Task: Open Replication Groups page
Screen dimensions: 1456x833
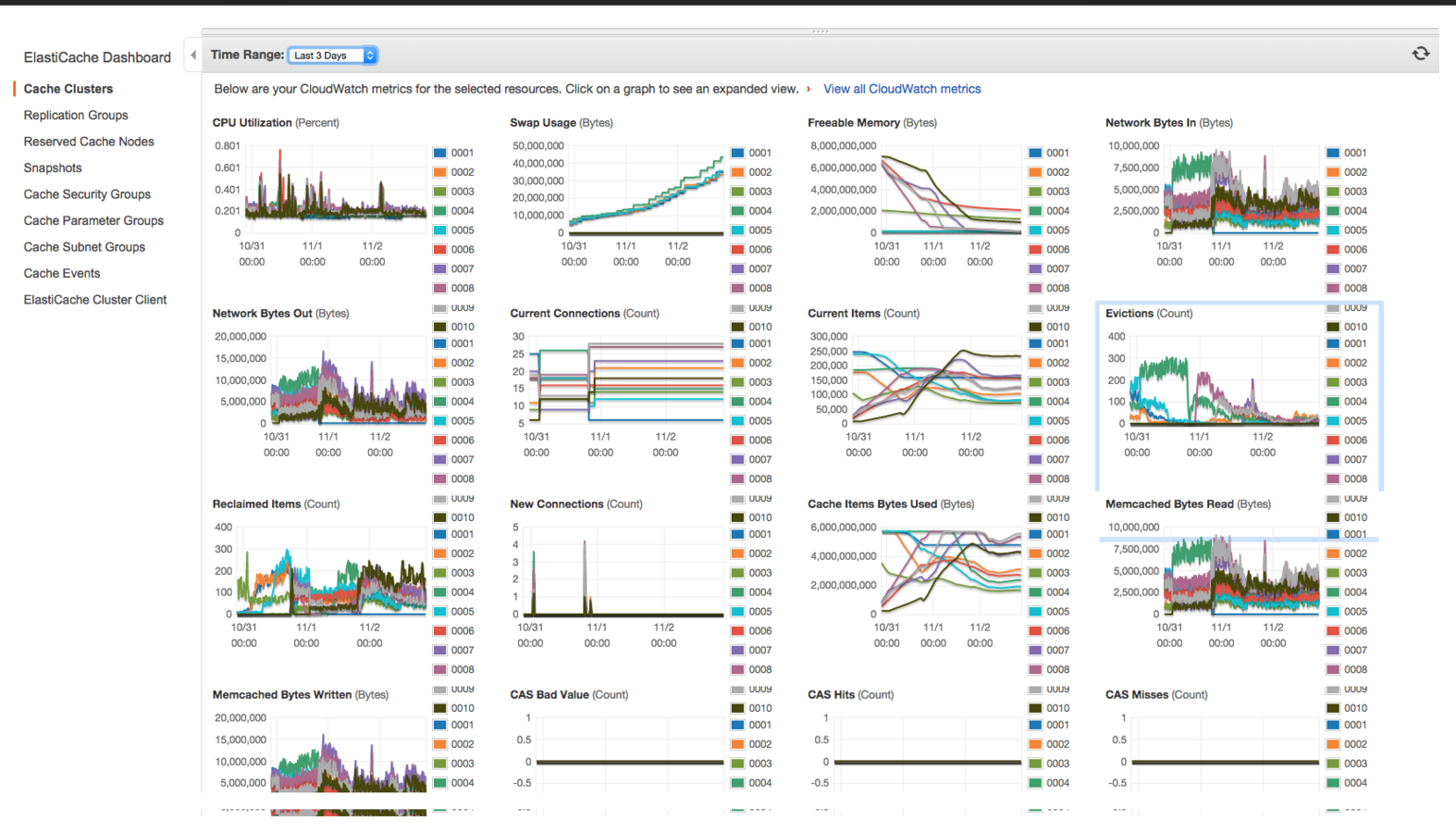Action: point(76,116)
